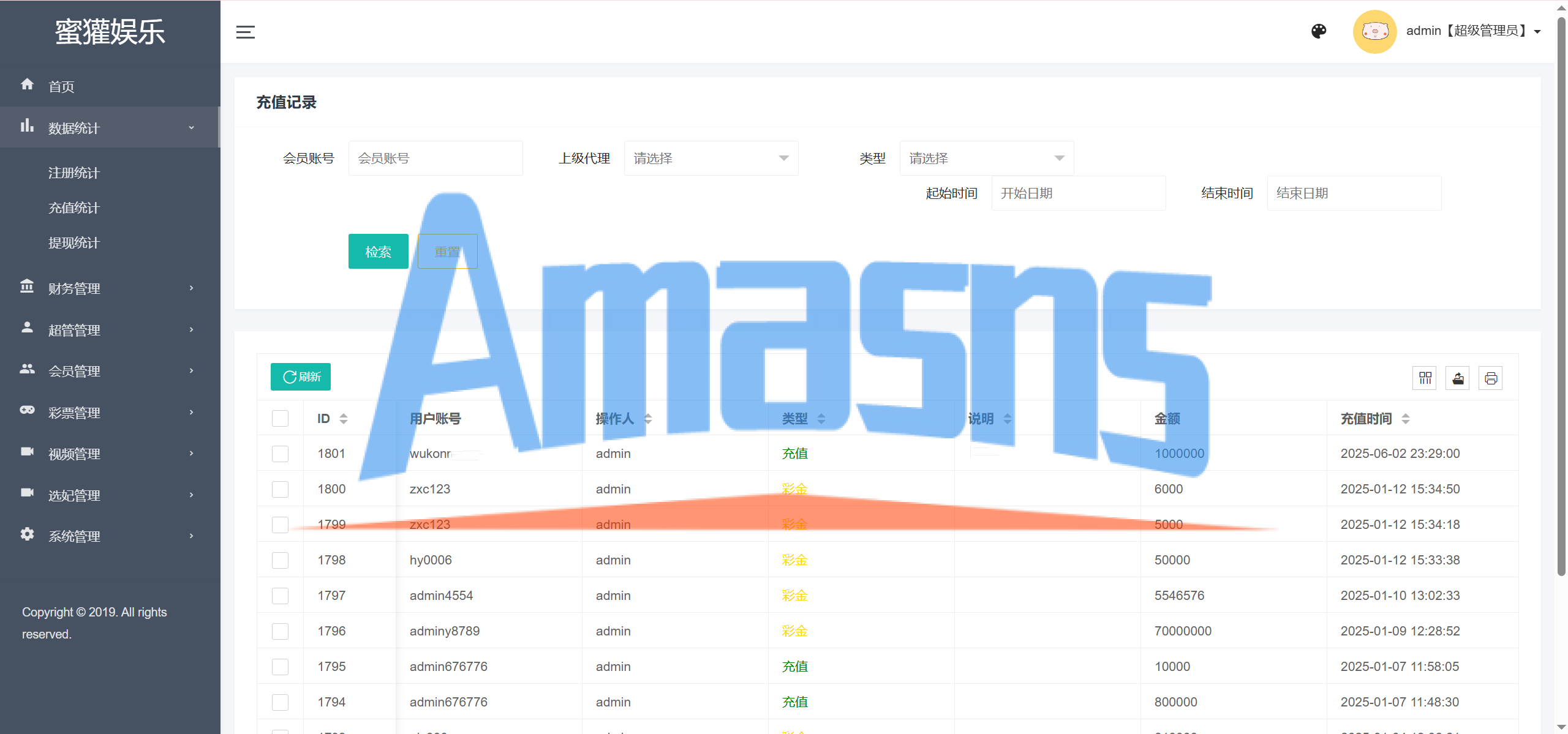This screenshot has height=734, width=1568.
Task: Open the 财务管理 menu item
Action: [110, 288]
